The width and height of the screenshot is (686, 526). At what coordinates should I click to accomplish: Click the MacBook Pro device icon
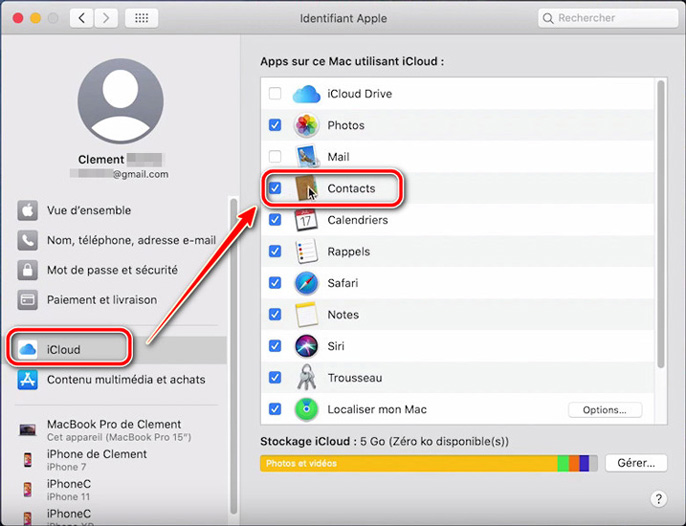pyautogui.click(x=28, y=430)
